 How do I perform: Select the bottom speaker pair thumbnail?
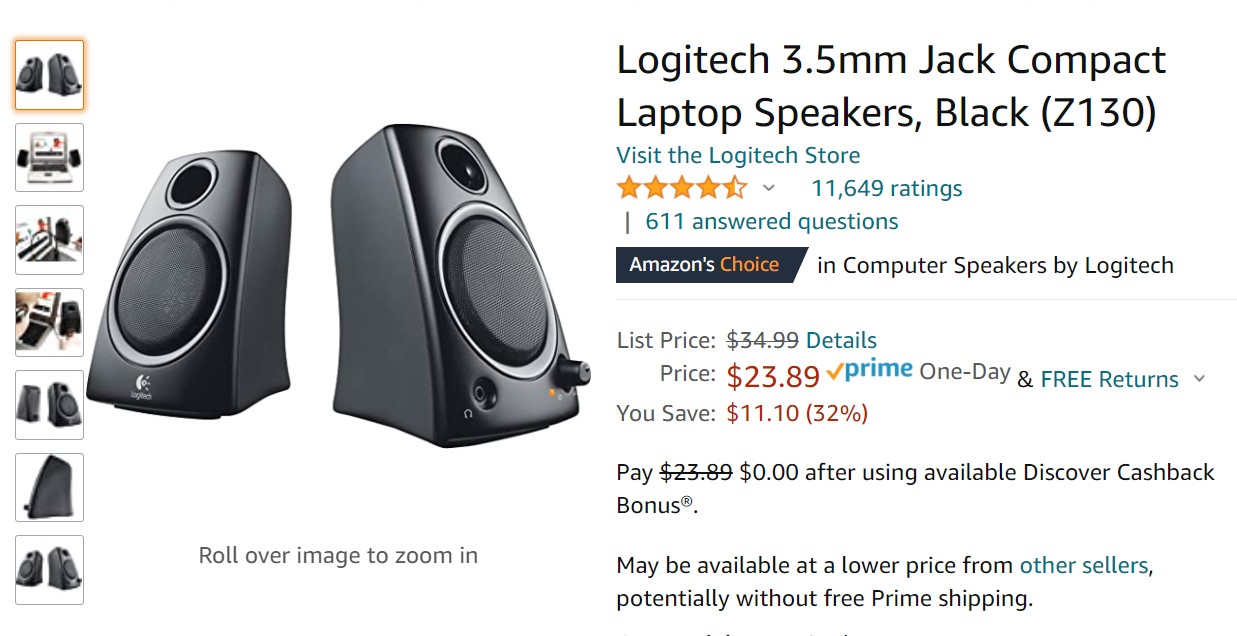pos(49,569)
